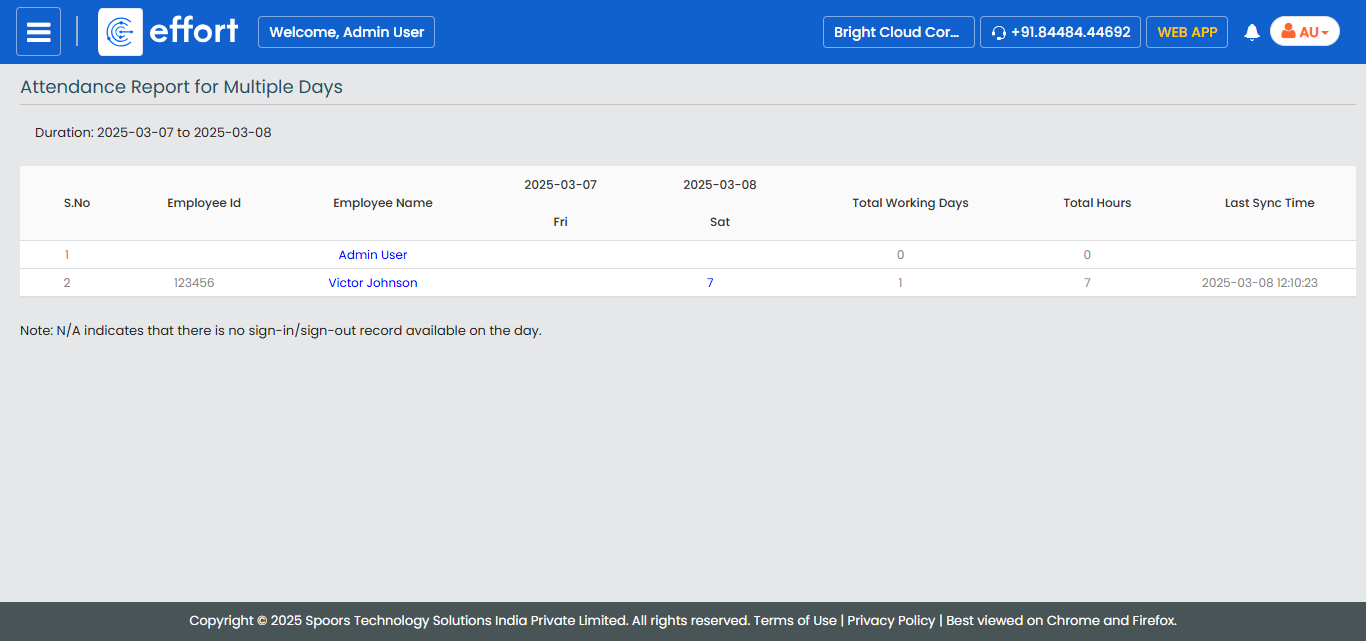Image resolution: width=1366 pixels, height=641 pixels.
Task: Click the orange user avatar icon
Action: click(x=1288, y=32)
